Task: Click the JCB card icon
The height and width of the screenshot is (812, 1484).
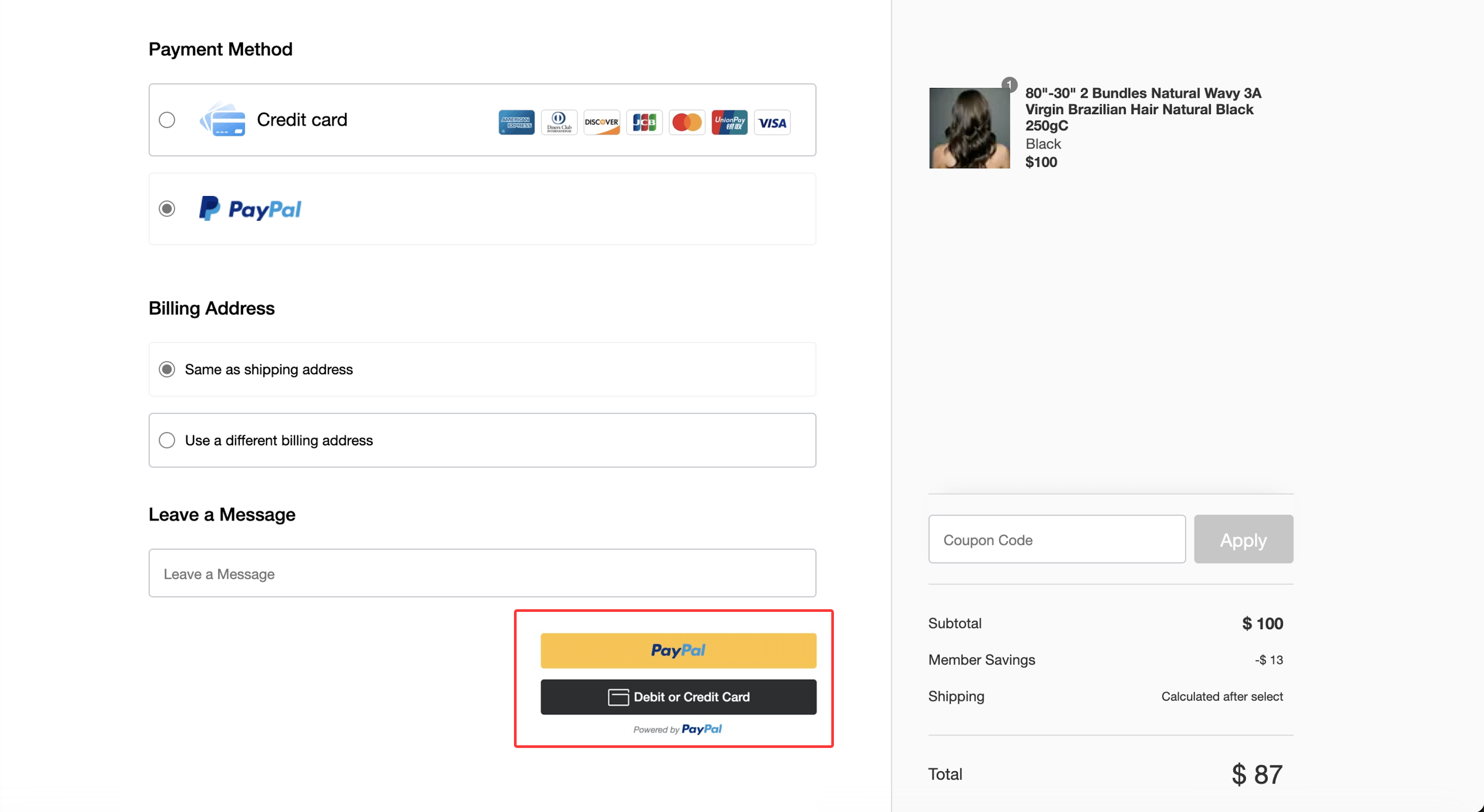Action: coord(644,122)
